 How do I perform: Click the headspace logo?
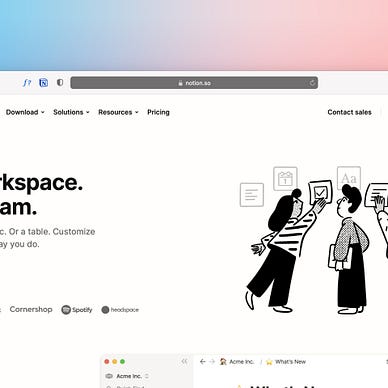pos(120,310)
